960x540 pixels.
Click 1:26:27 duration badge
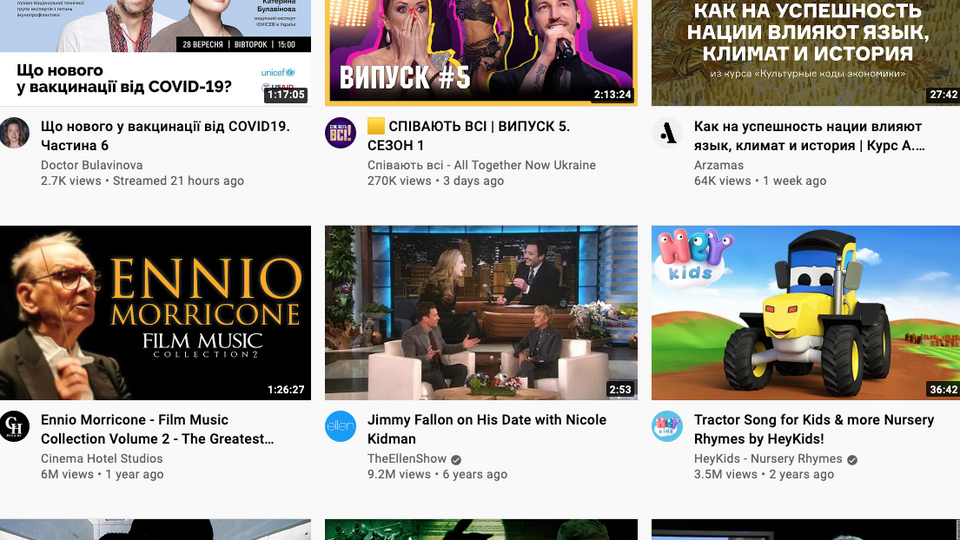click(x=286, y=389)
